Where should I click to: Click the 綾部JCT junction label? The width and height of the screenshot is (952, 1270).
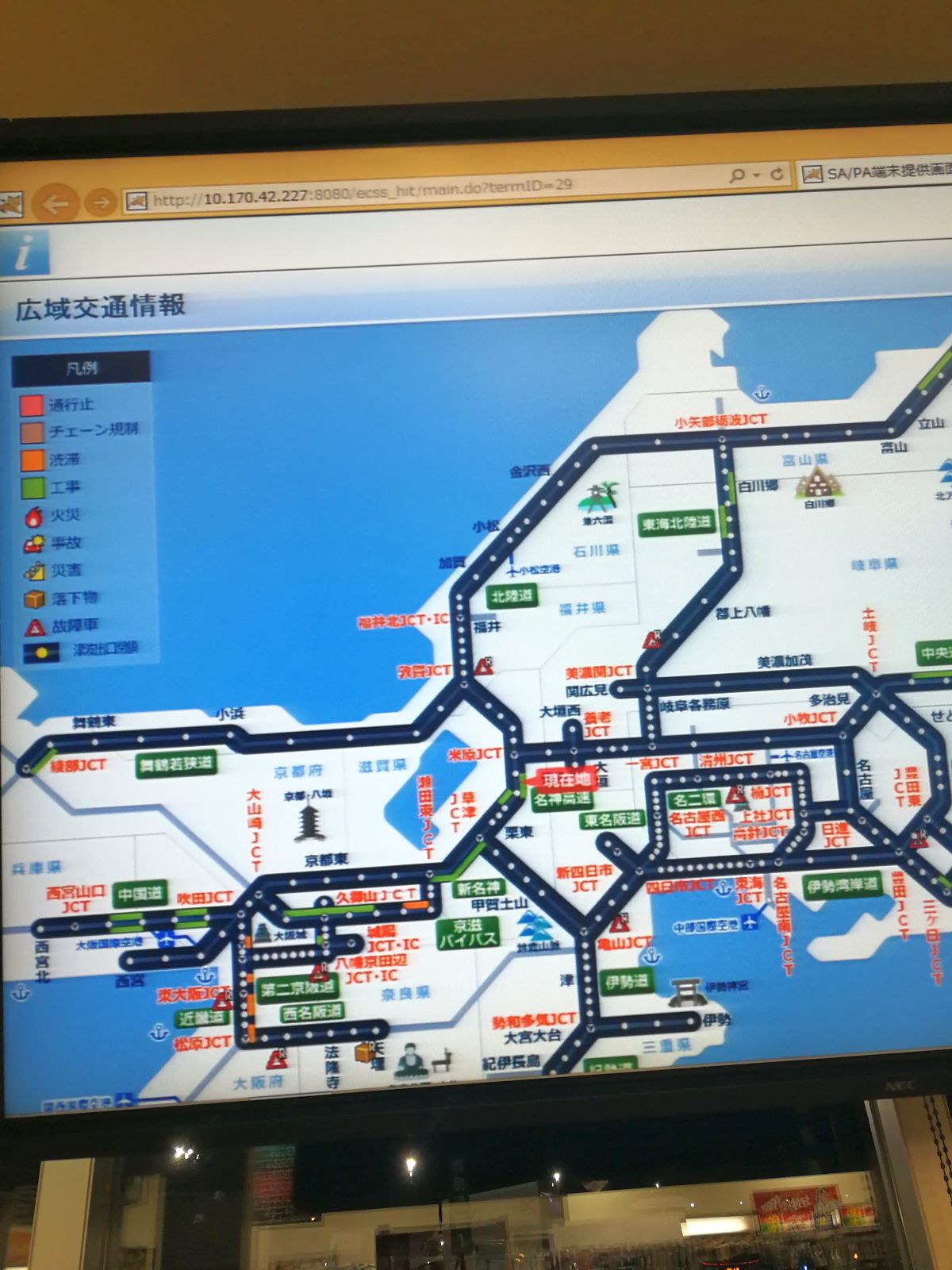(x=78, y=766)
